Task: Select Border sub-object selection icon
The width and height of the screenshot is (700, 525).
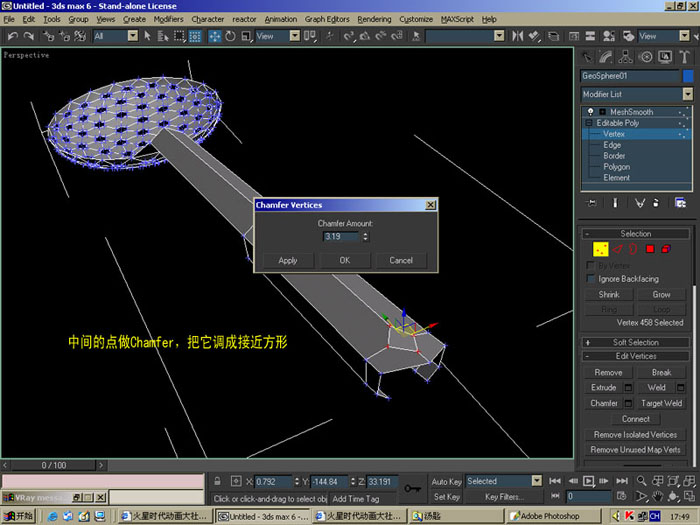Action: tap(633, 249)
